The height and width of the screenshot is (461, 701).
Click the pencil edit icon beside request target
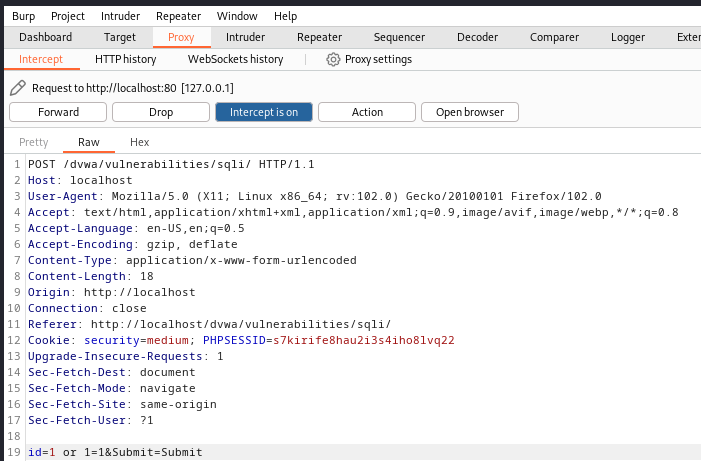click(x=18, y=88)
